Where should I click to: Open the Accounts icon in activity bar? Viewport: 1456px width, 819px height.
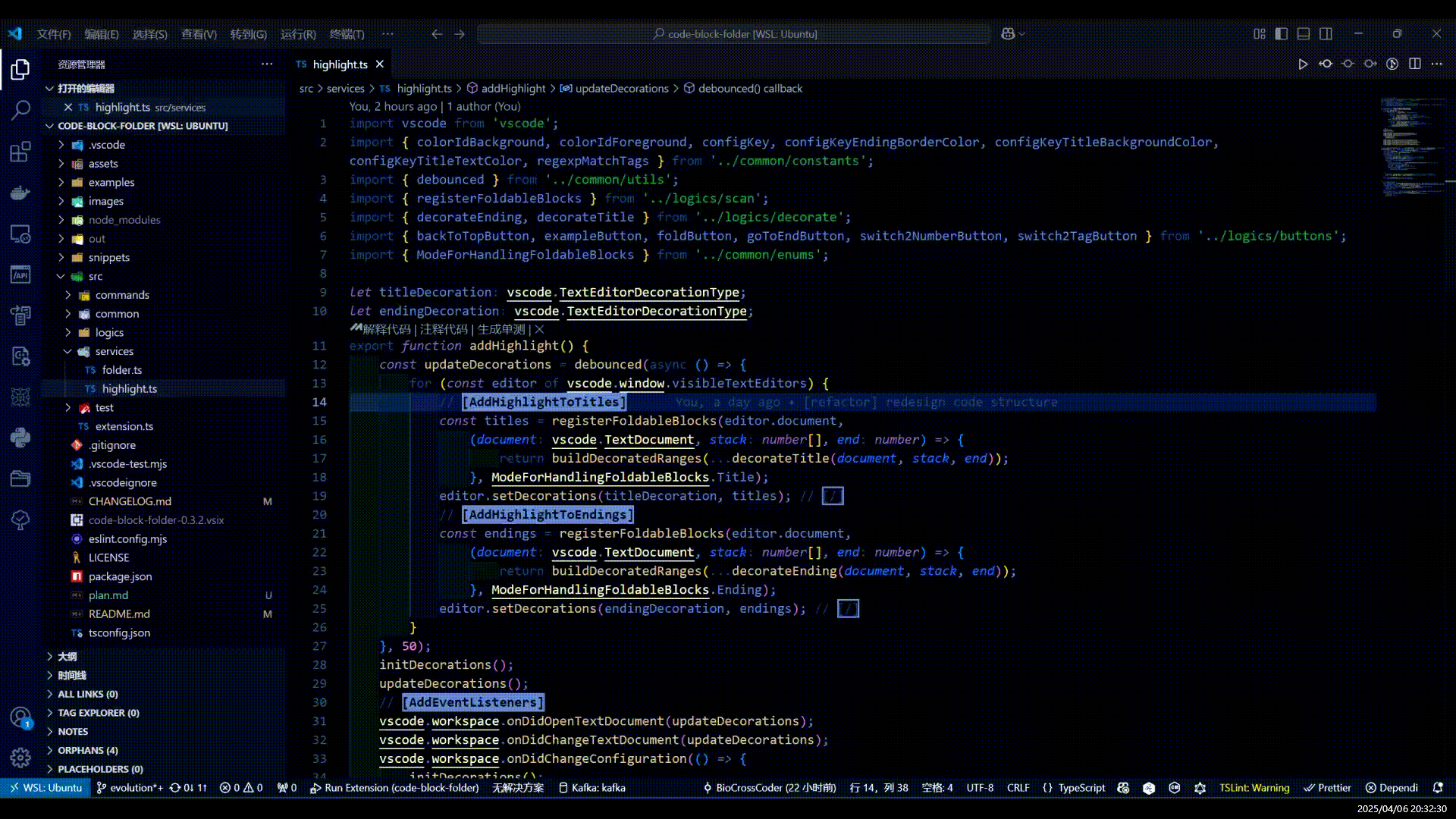click(x=20, y=717)
